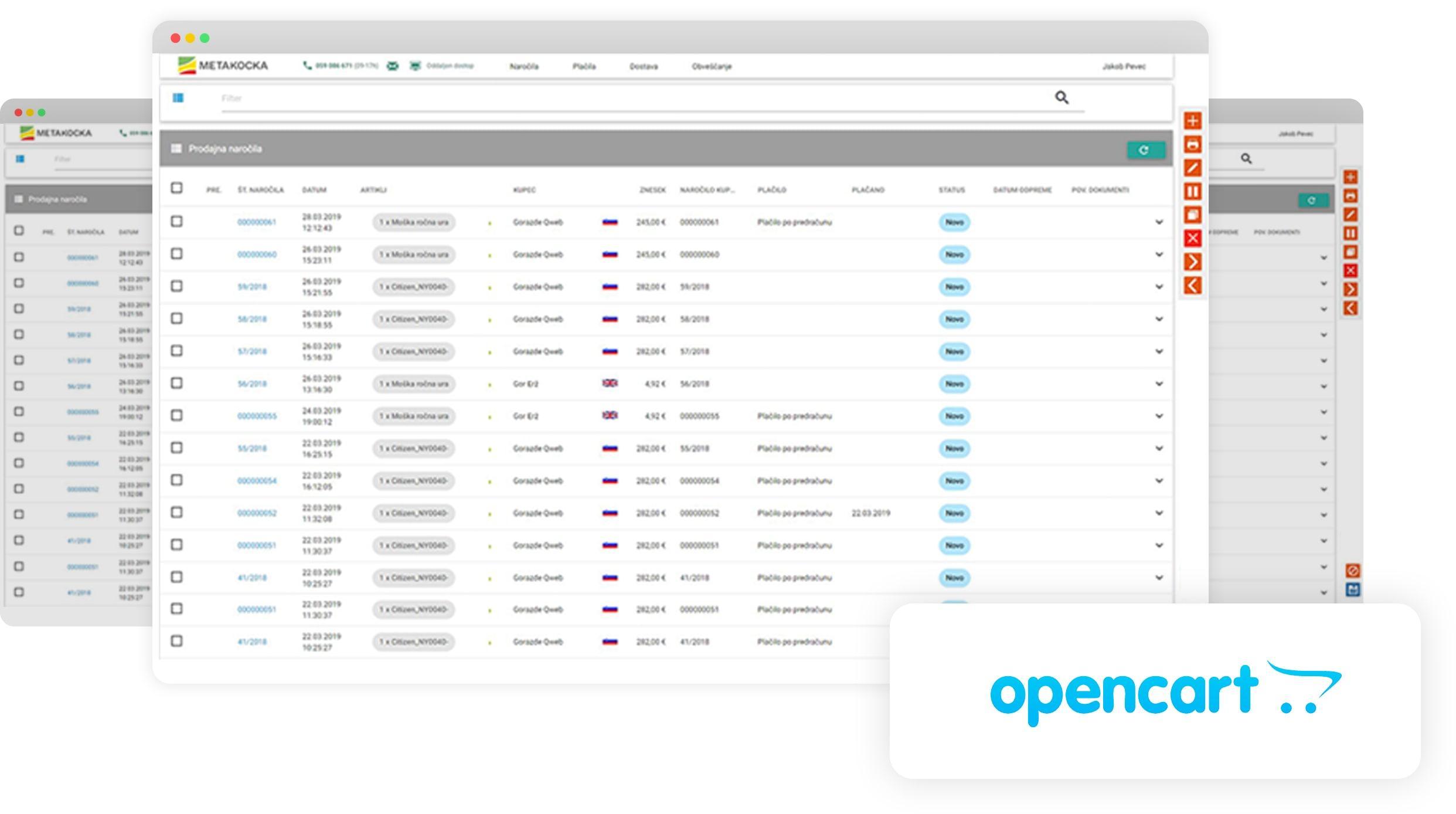Click the table icon beside Prodajna naročila title

pyautogui.click(x=176, y=148)
